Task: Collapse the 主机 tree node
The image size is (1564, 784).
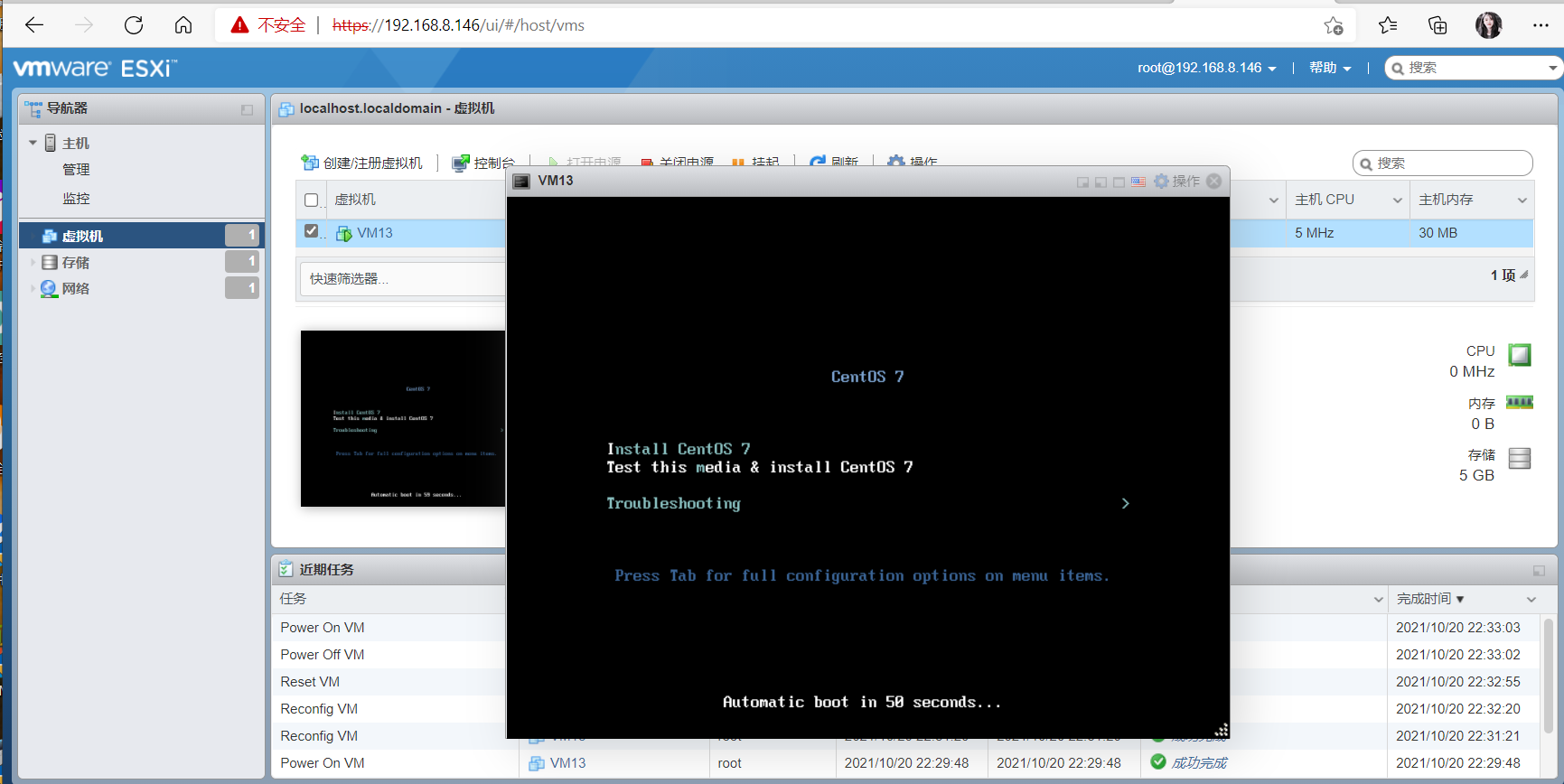Action: (33, 143)
